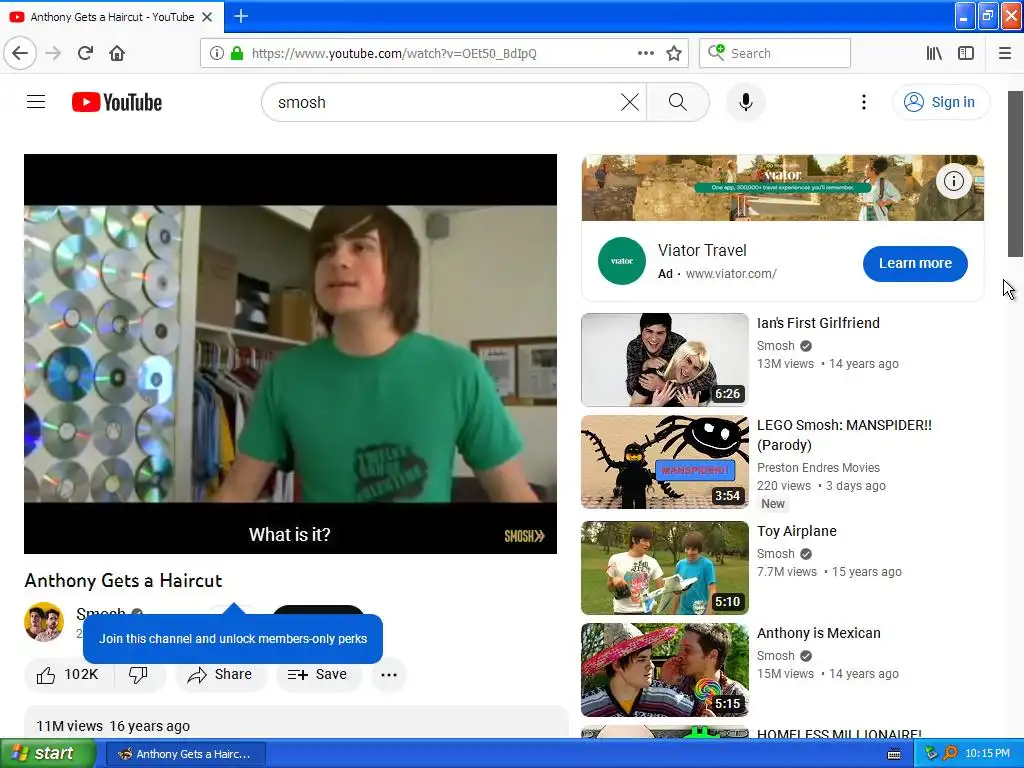
Task: Open Toy Airplane video title
Action: click(797, 531)
